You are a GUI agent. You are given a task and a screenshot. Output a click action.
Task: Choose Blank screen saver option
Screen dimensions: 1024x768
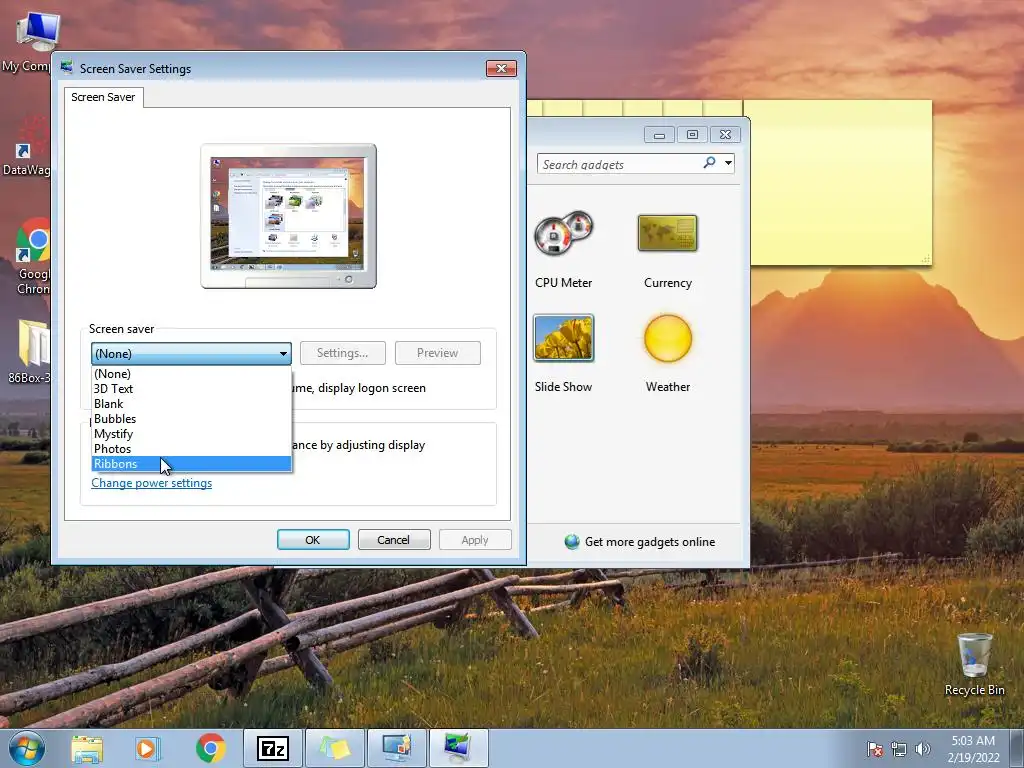pos(191,404)
